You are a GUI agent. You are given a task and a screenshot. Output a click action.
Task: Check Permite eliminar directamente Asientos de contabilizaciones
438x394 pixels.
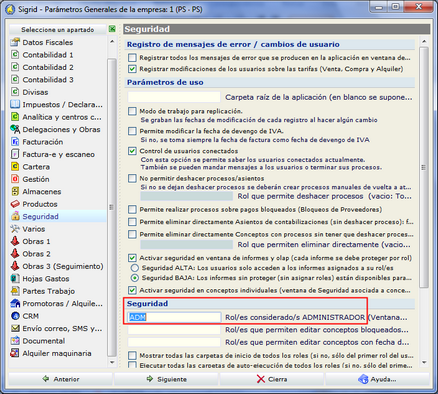(132, 222)
